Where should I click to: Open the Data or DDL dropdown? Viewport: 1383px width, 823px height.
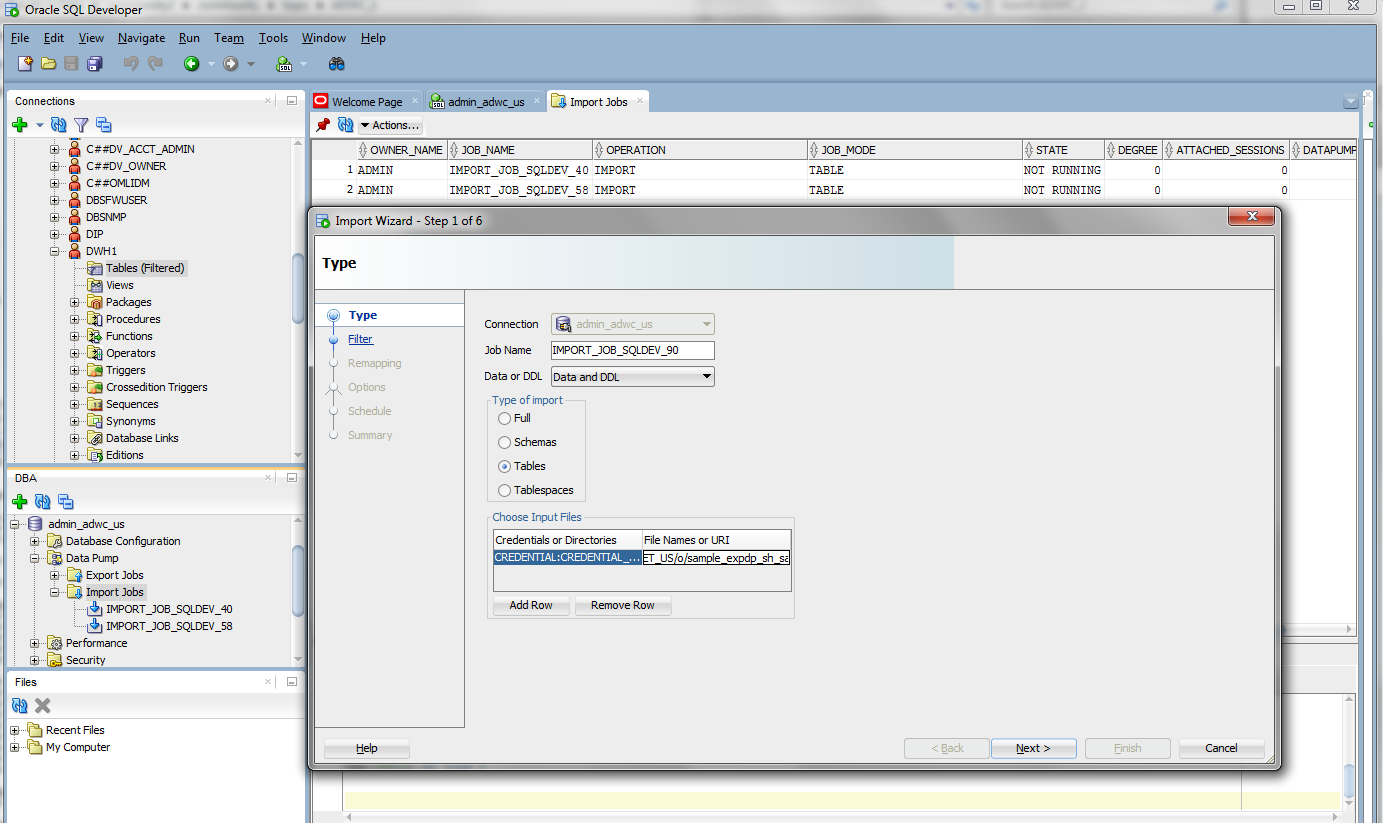[632, 377]
